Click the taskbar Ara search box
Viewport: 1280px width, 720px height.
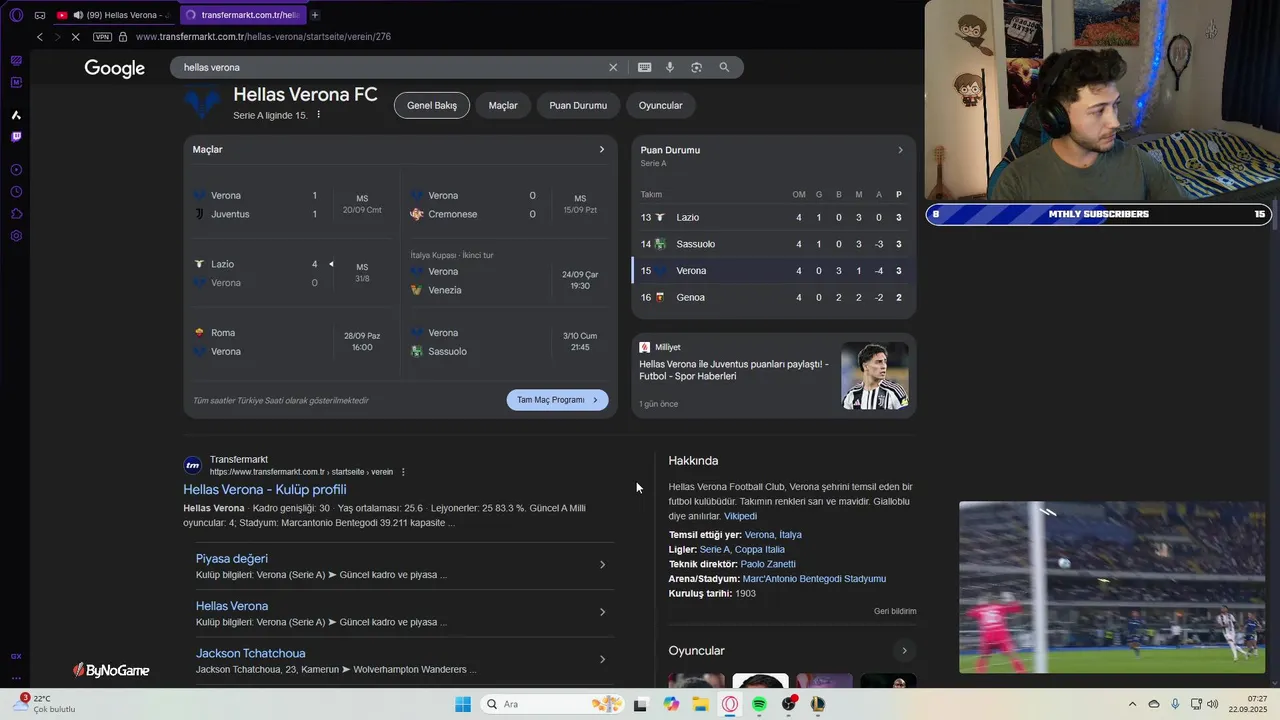tap(553, 704)
